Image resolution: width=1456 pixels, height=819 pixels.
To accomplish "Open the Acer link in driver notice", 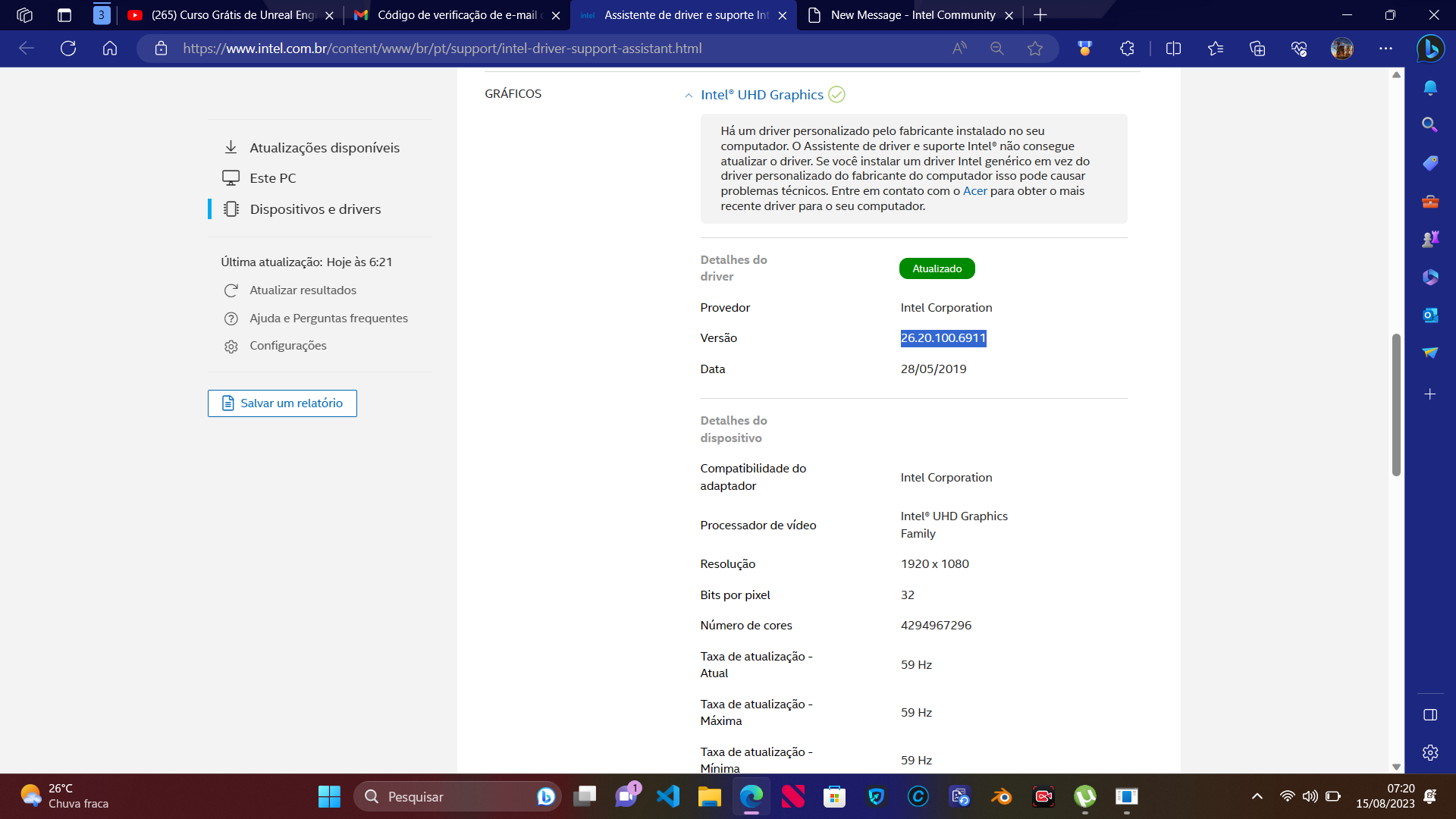I will pos(974,191).
